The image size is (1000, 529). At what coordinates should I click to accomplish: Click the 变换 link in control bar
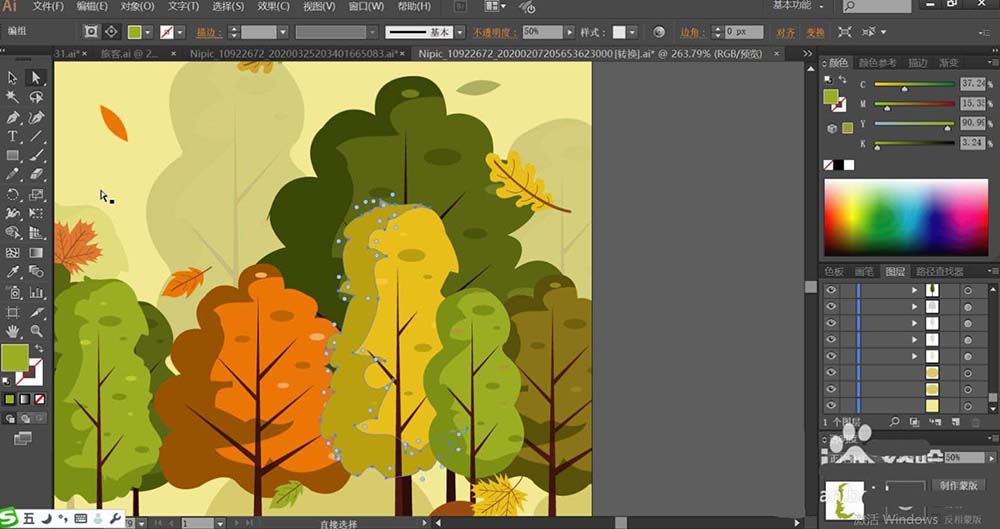click(816, 32)
